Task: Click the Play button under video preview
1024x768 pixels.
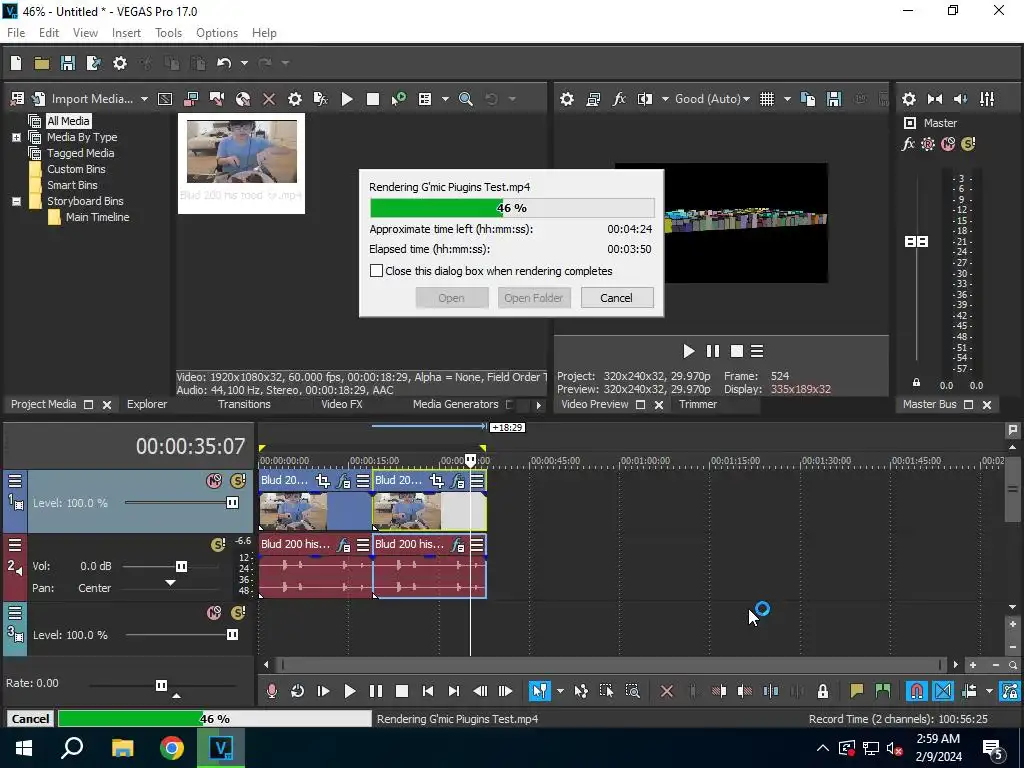Action: (x=688, y=351)
